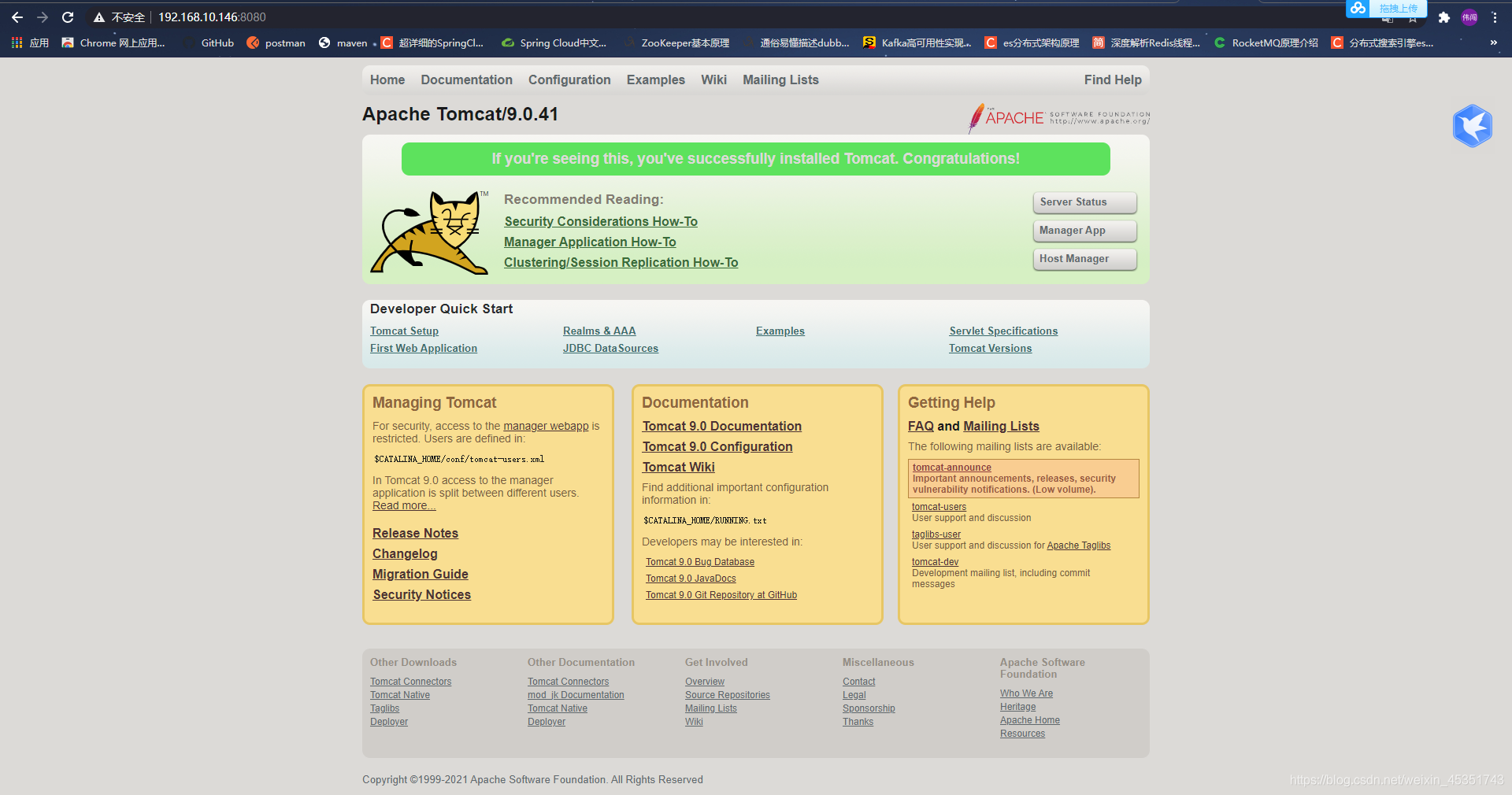
Task: Open the Examples nav item in top bar
Action: 656,79
